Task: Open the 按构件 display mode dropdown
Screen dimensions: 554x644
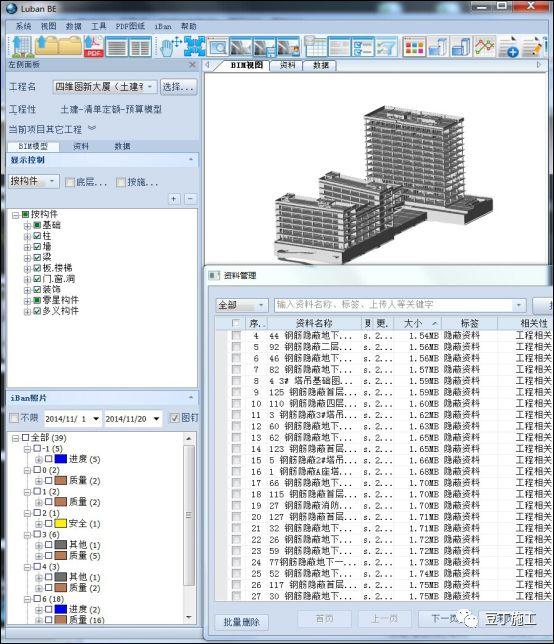Action: [x=34, y=181]
